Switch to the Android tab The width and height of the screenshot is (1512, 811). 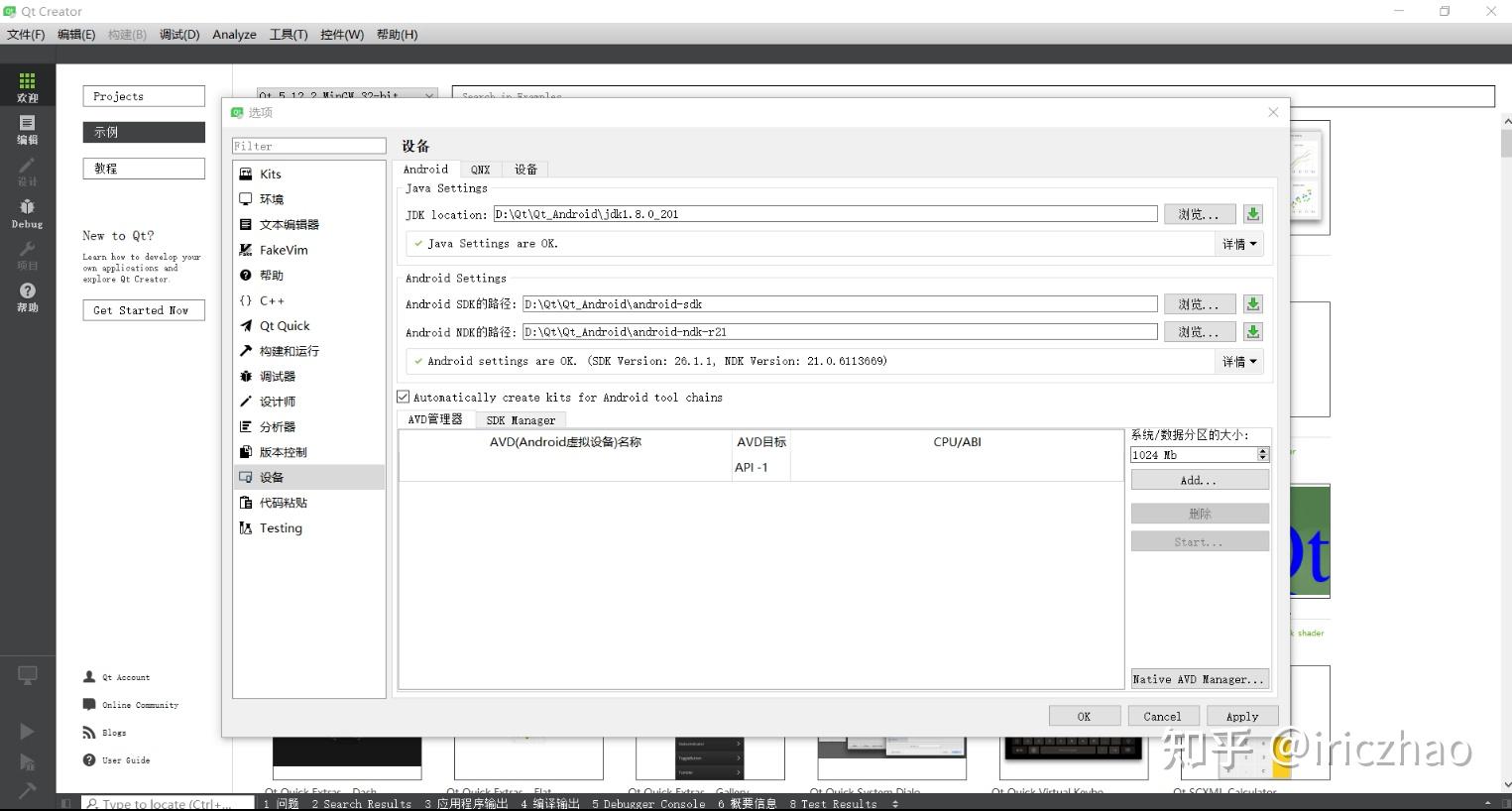pos(425,170)
